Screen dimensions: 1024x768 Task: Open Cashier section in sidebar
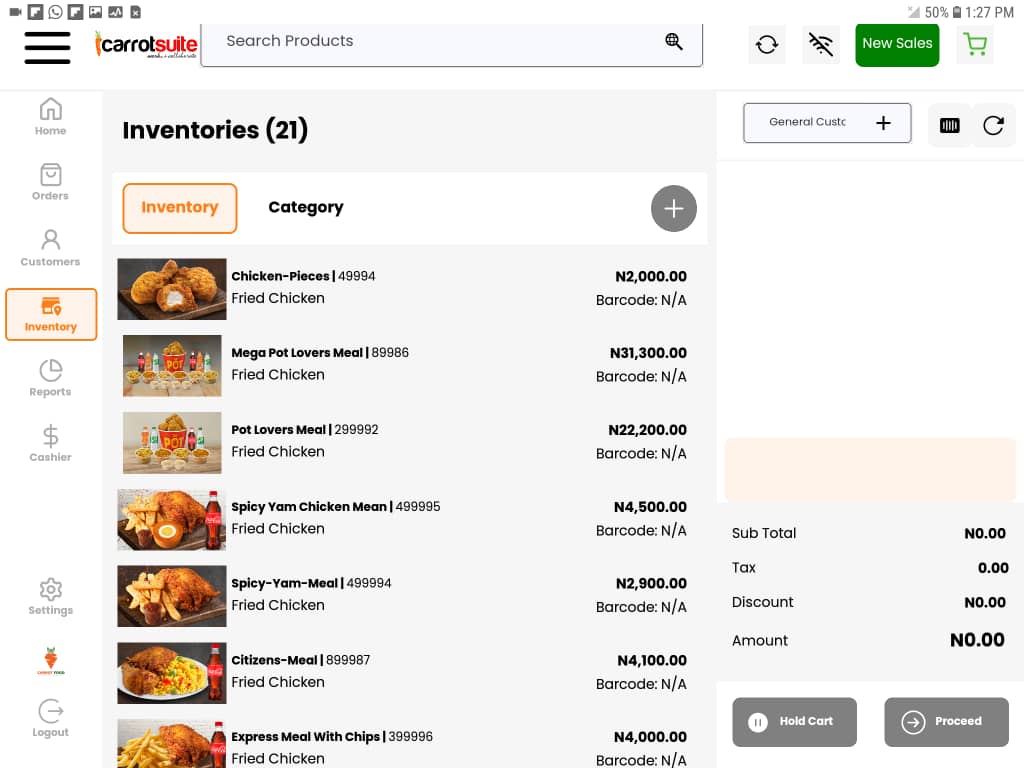51,443
